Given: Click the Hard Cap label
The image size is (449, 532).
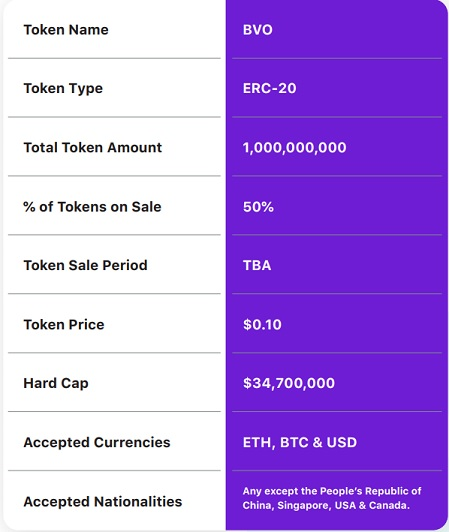Looking at the screenshot, I should pos(56,384).
